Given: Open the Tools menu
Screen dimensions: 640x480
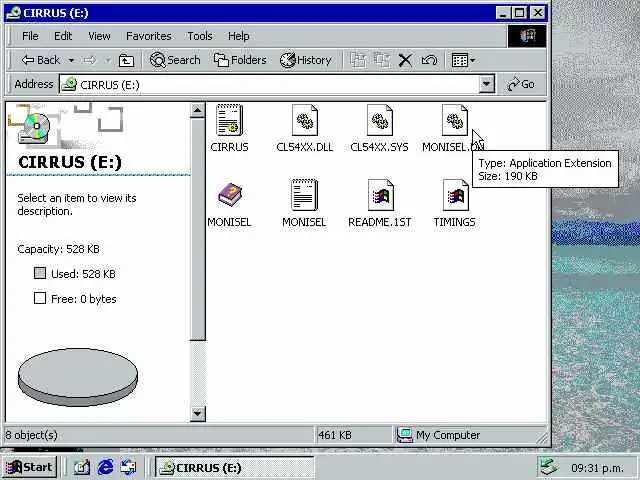Looking at the screenshot, I should pyautogui.click(x=200, y=36).
